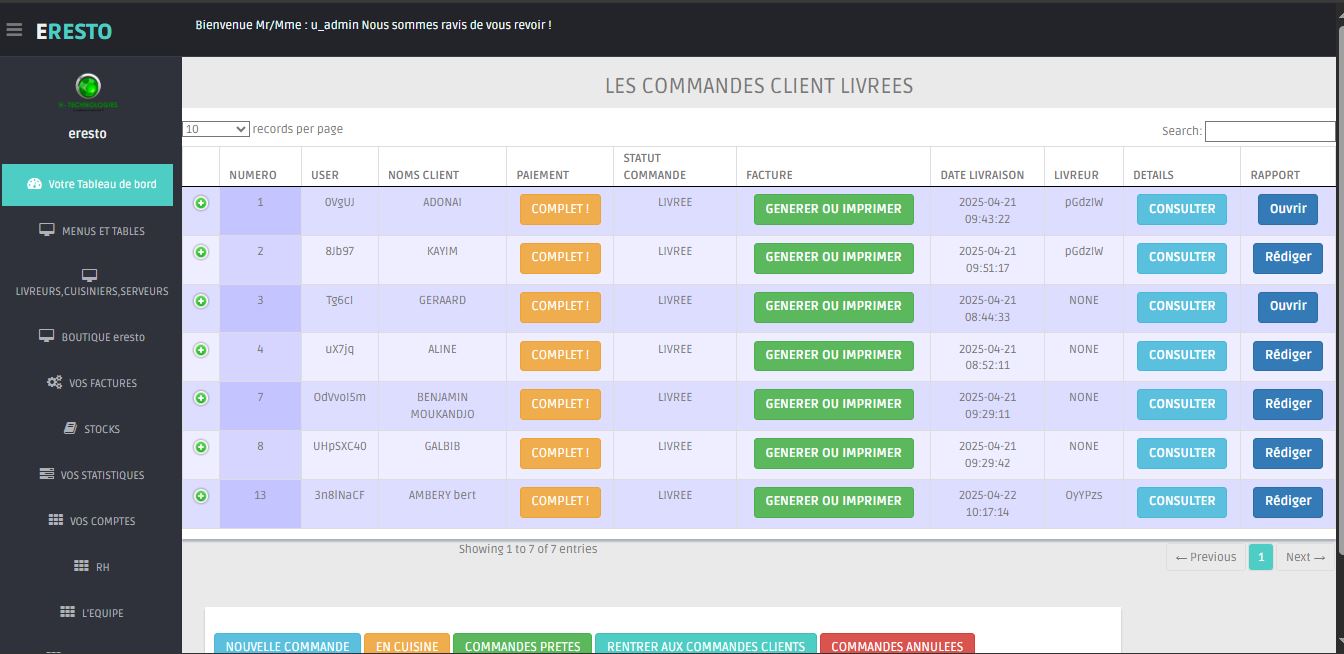Open VOS STATISTIQUES in the sidebar
The width and height of the screenshot is (1344, 654).
92,475
